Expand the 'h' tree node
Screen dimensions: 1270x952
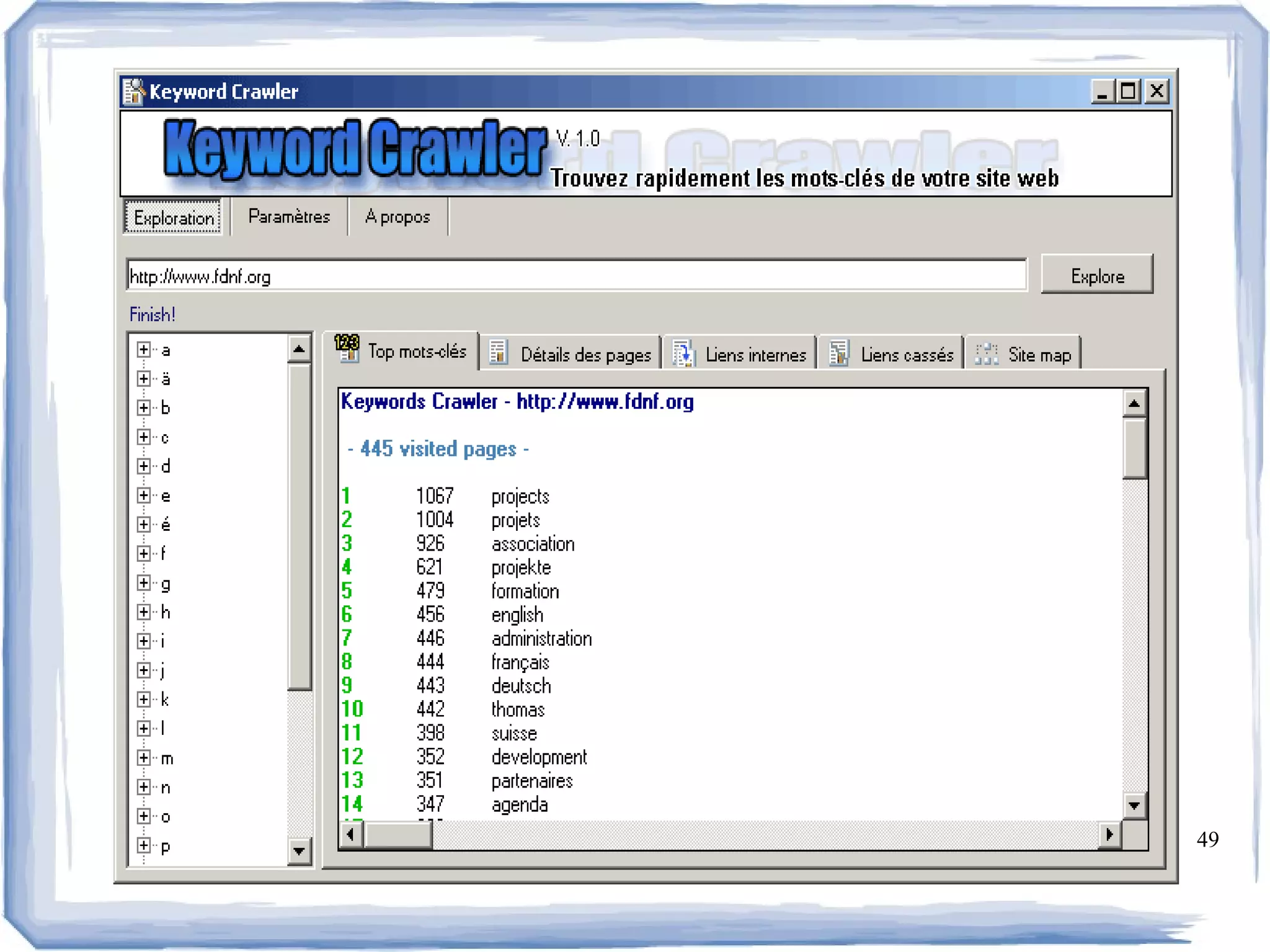point(143,612)
